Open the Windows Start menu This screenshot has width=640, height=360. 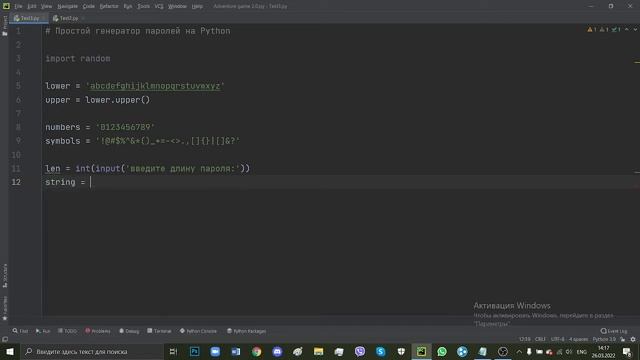tap(10, 351)
